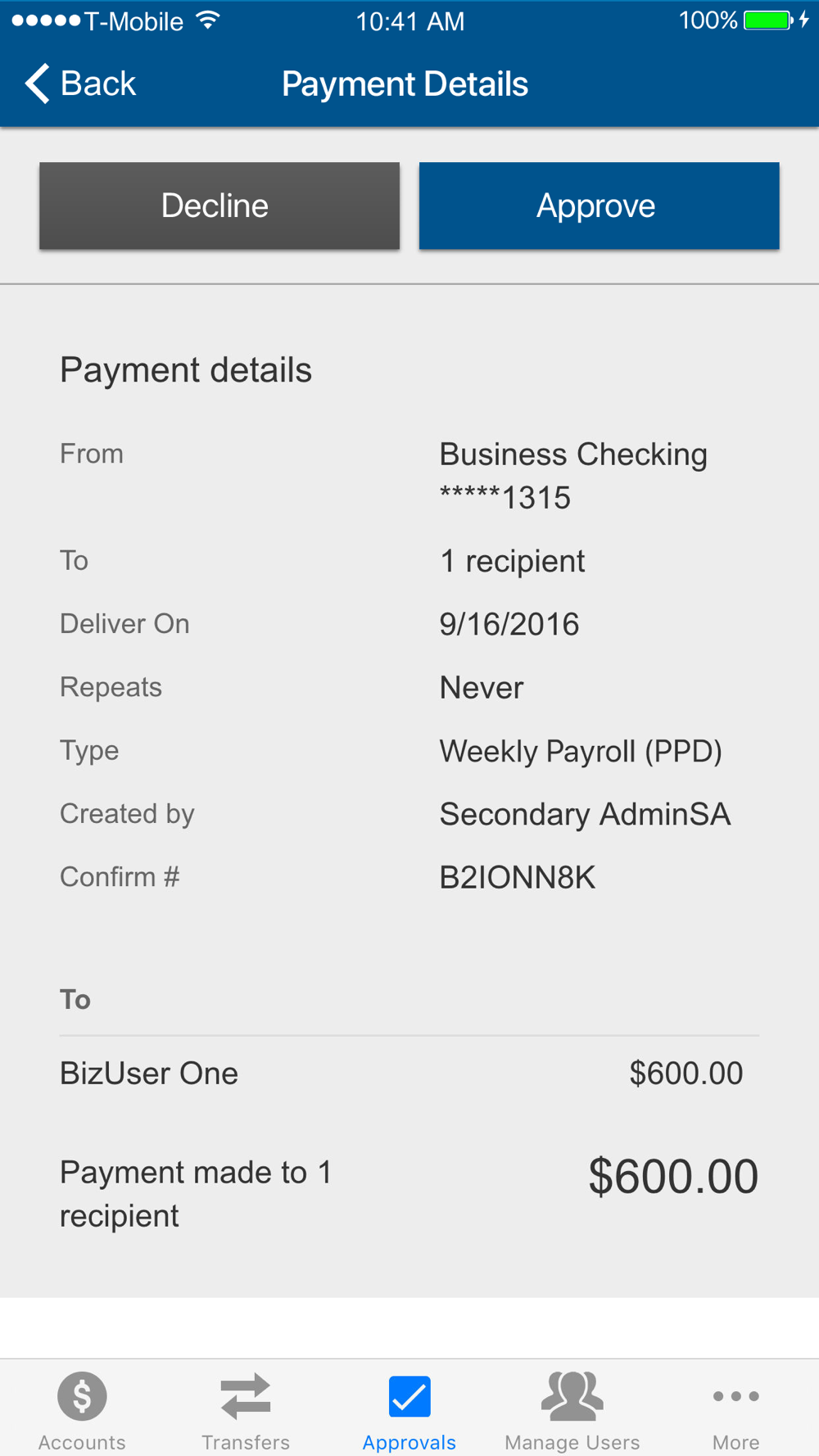Tap the Back text link
Image resolution: width=819 pixels, height=1456 pixels.
[98, 84]
